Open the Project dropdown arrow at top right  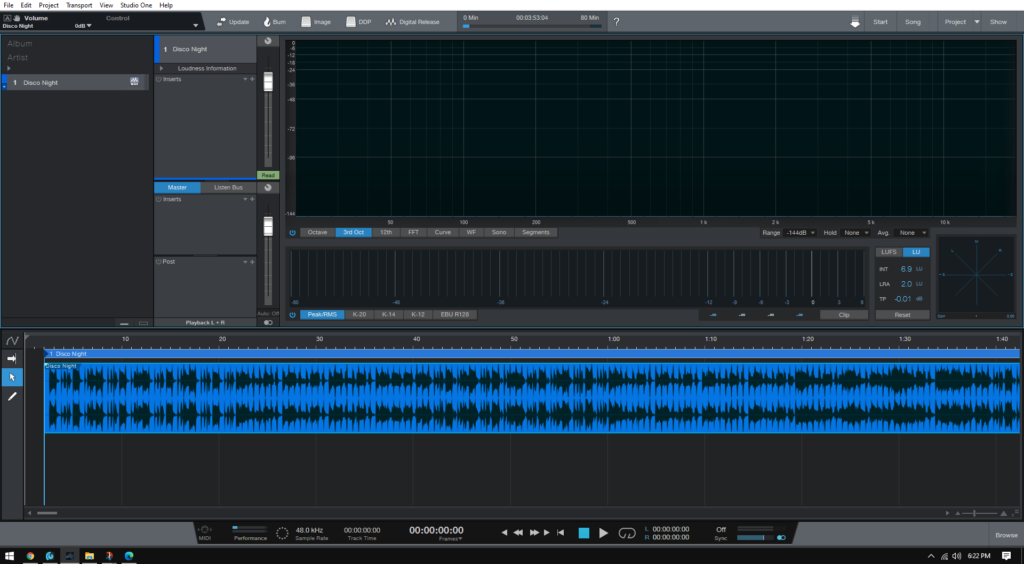point(977,22)
